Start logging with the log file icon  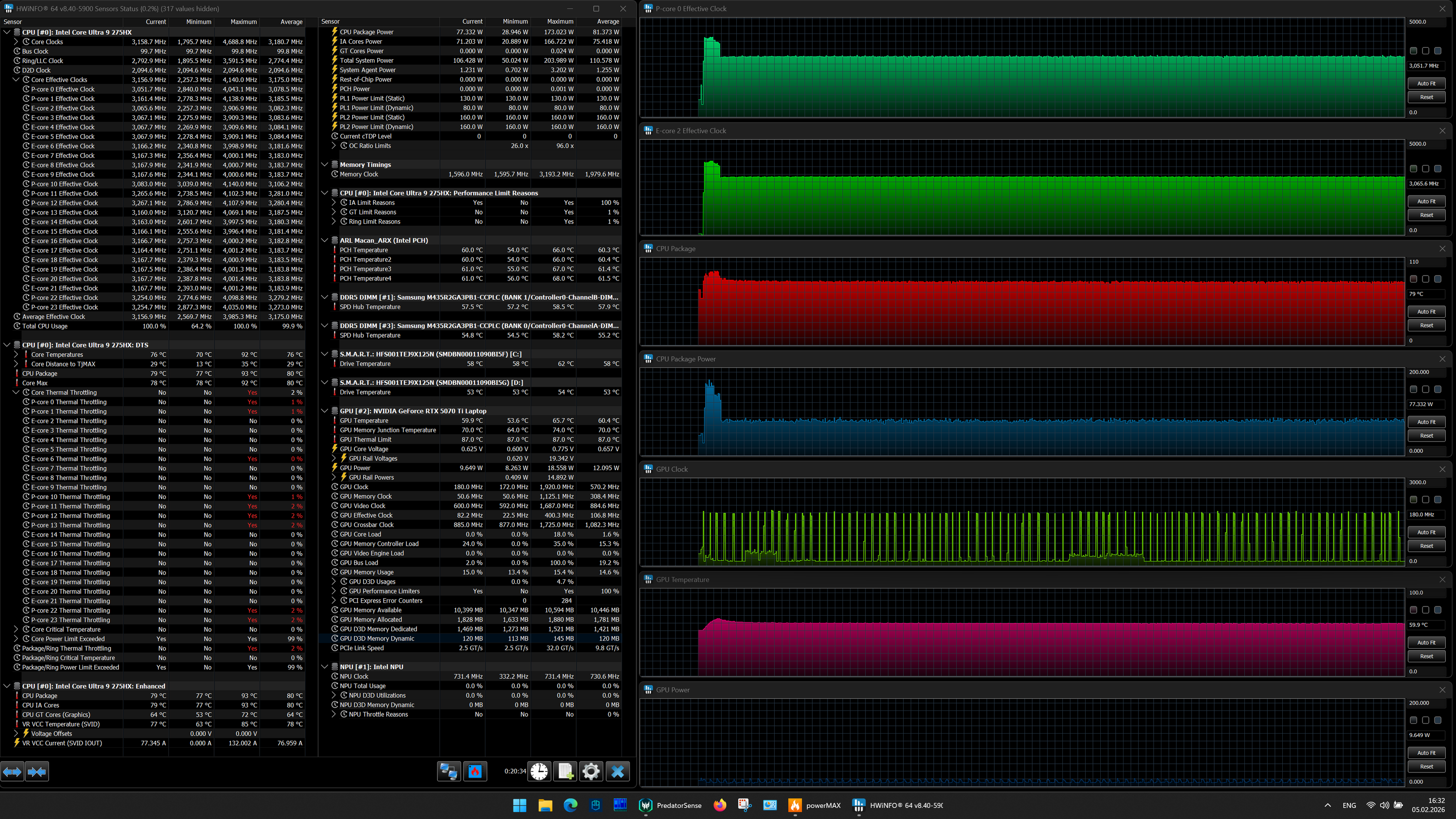pyautogui.click(x=565, y=771)
